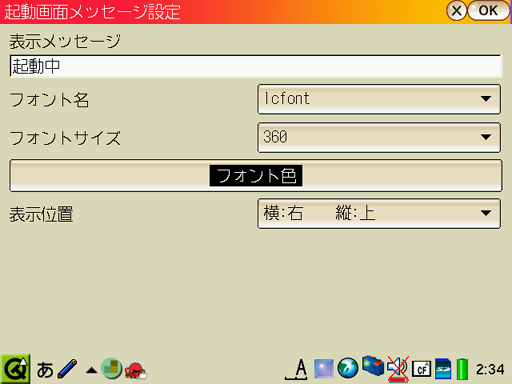
Task: Open the purple square tray applet
Action: pyautogui.click(x=324, y=369)
